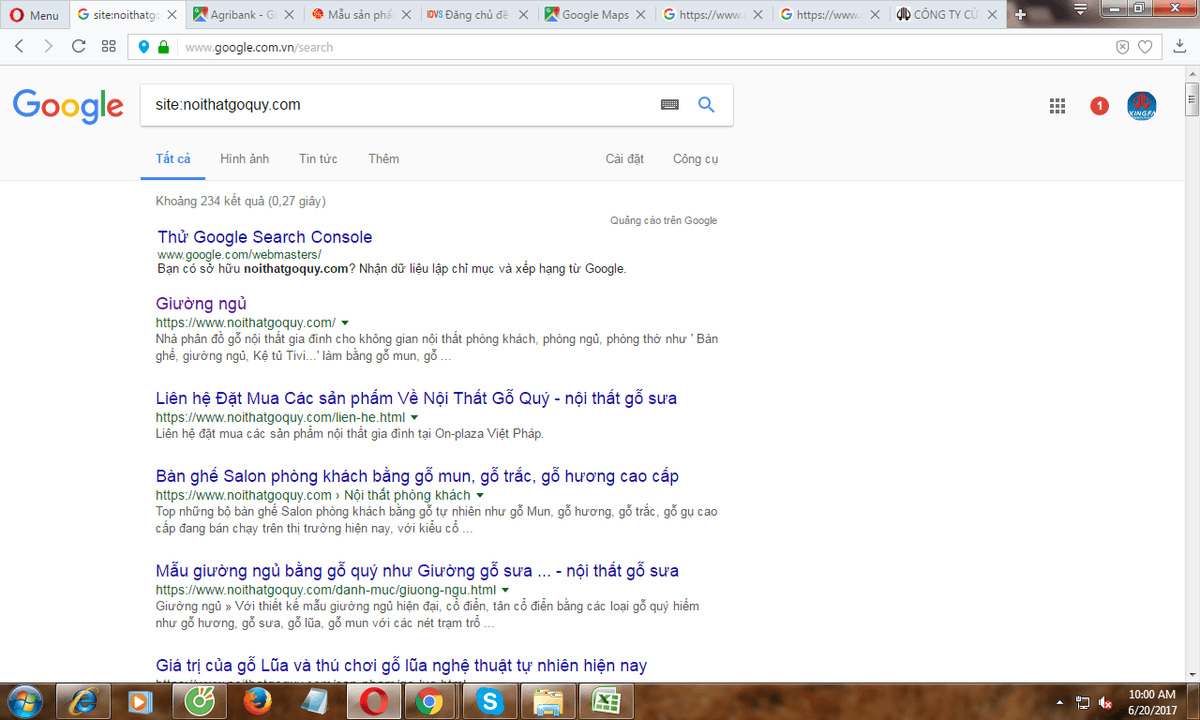Open the Opera Menu button

[35, 15]
